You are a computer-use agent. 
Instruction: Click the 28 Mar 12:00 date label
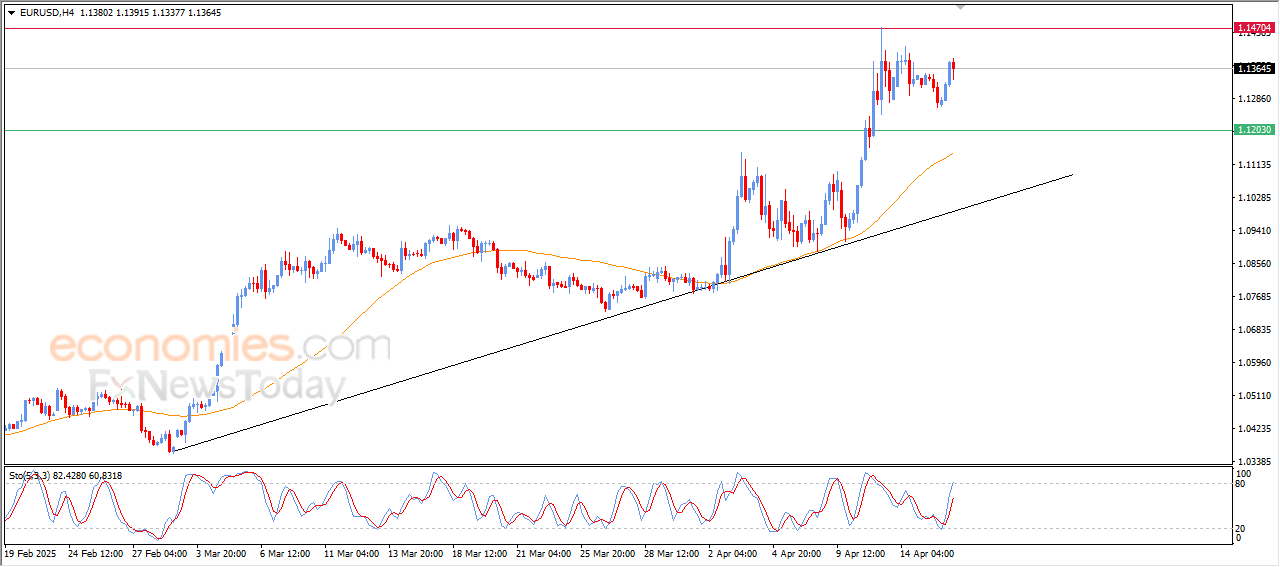pyautogui.click(x=672, y=553)
